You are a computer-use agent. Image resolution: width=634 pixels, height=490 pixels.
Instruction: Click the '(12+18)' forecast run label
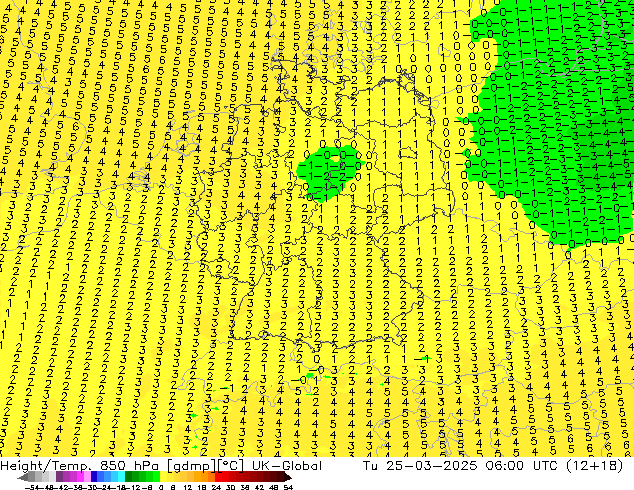(x=595, y=466)
